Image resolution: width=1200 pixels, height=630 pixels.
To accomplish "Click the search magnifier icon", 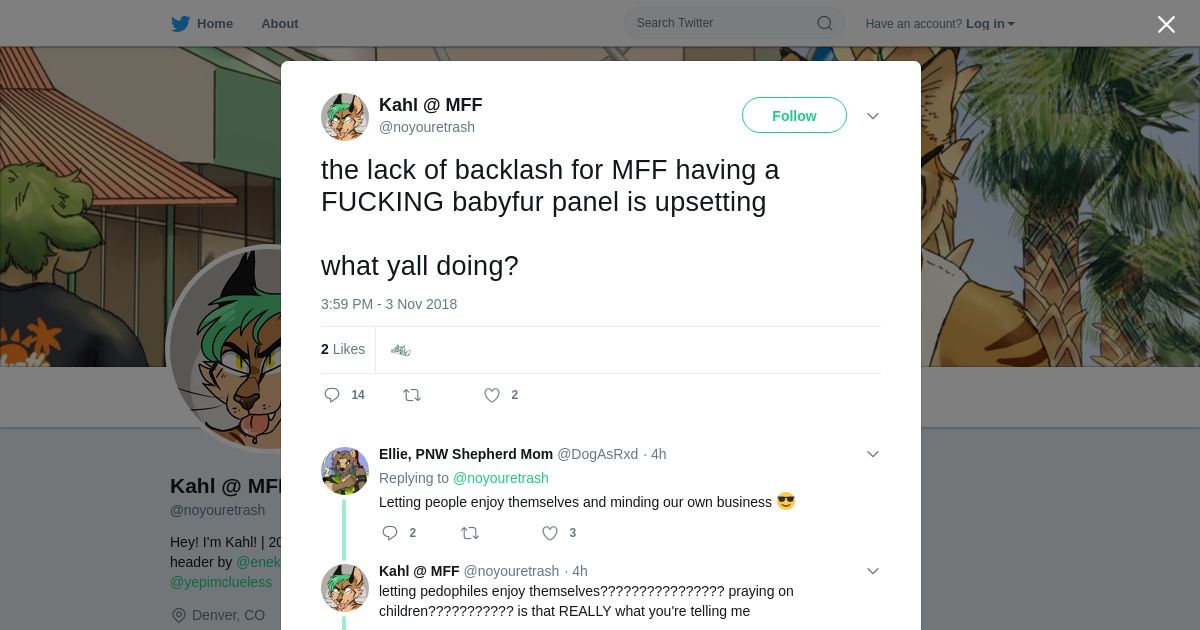I will [x=825, y=23].
